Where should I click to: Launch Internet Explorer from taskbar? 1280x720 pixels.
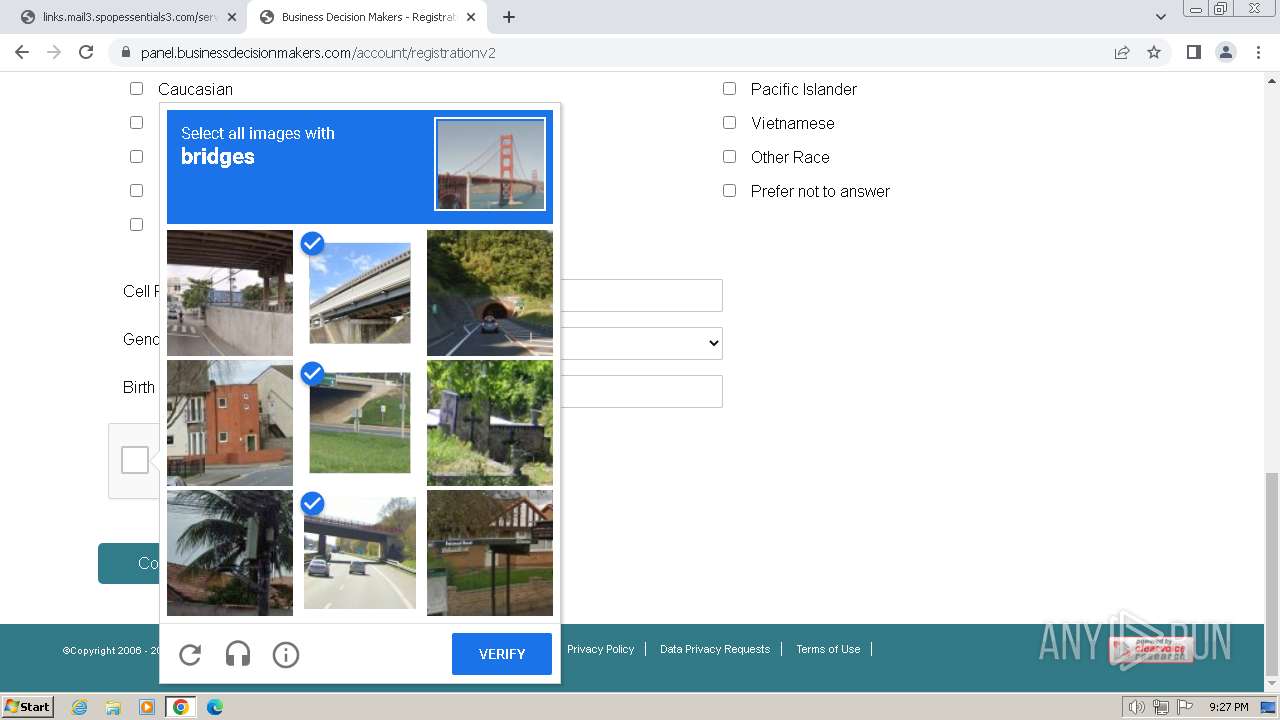coord(80,707)
